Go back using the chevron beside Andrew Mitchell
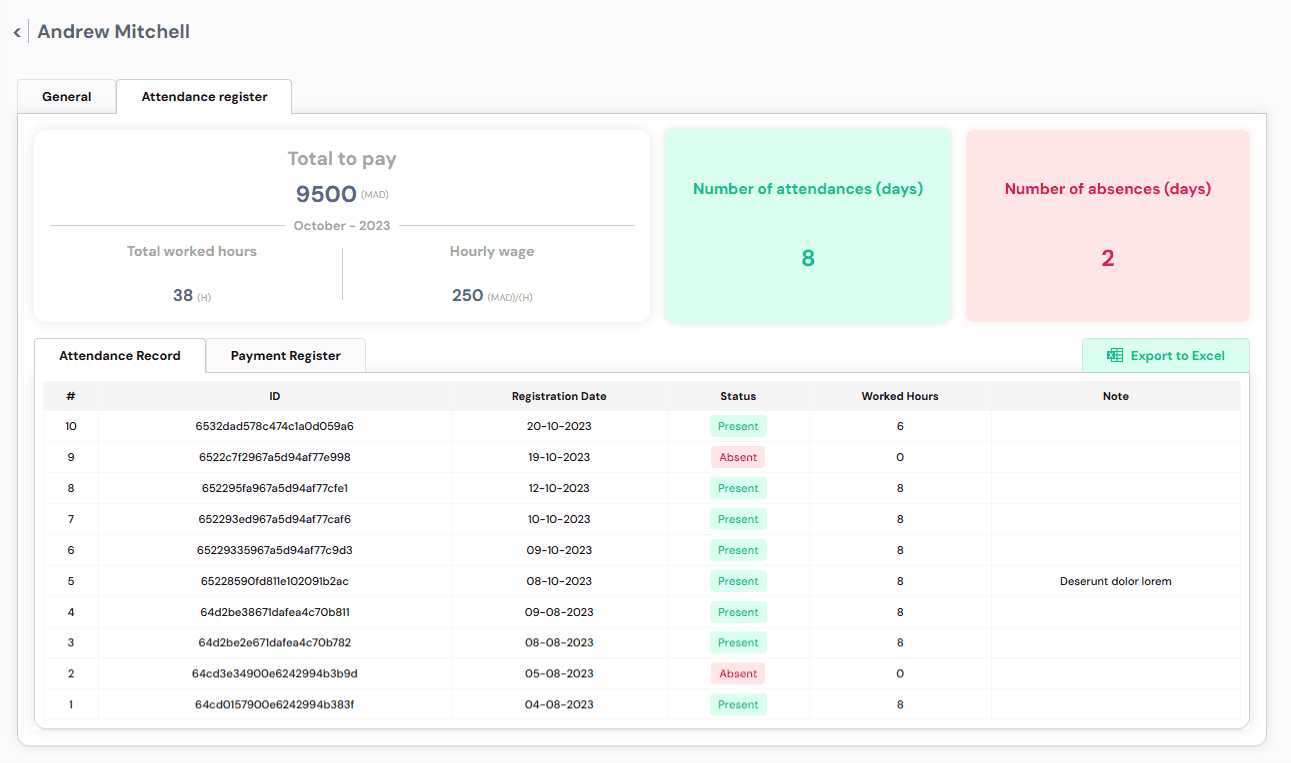 (x=17, y=33)
